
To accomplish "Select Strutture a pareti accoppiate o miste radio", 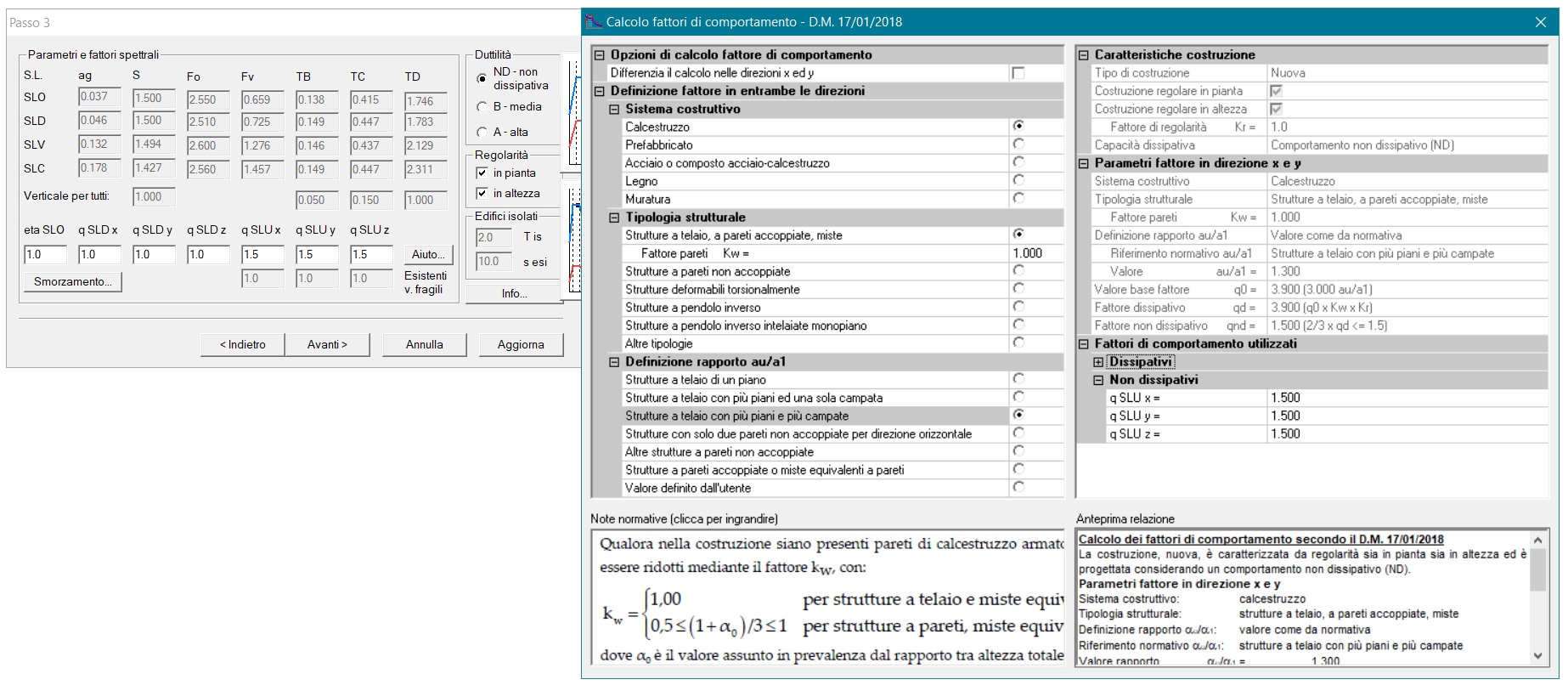I will coord(1018,469).
